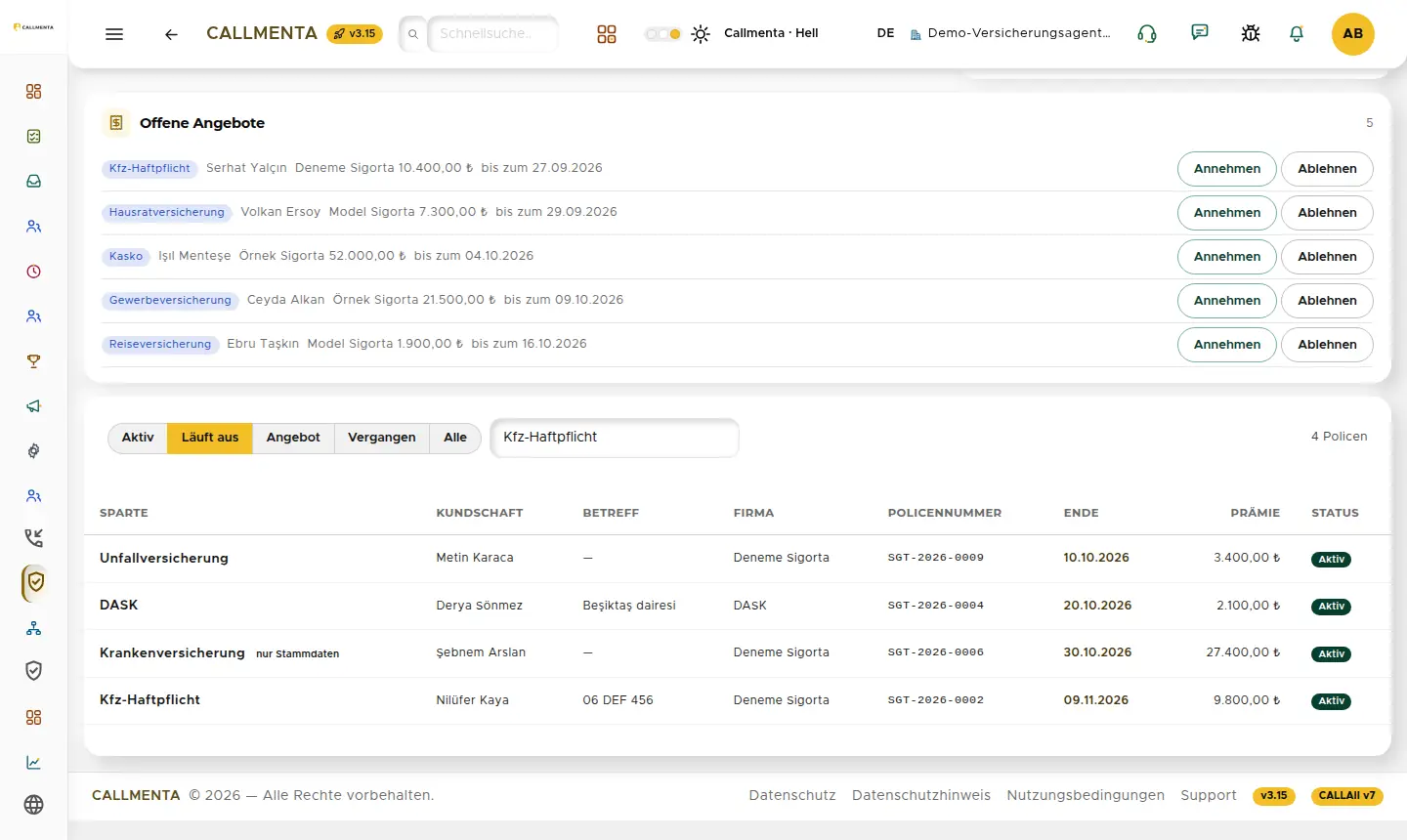Open the AB user avatar menu

1353,34
